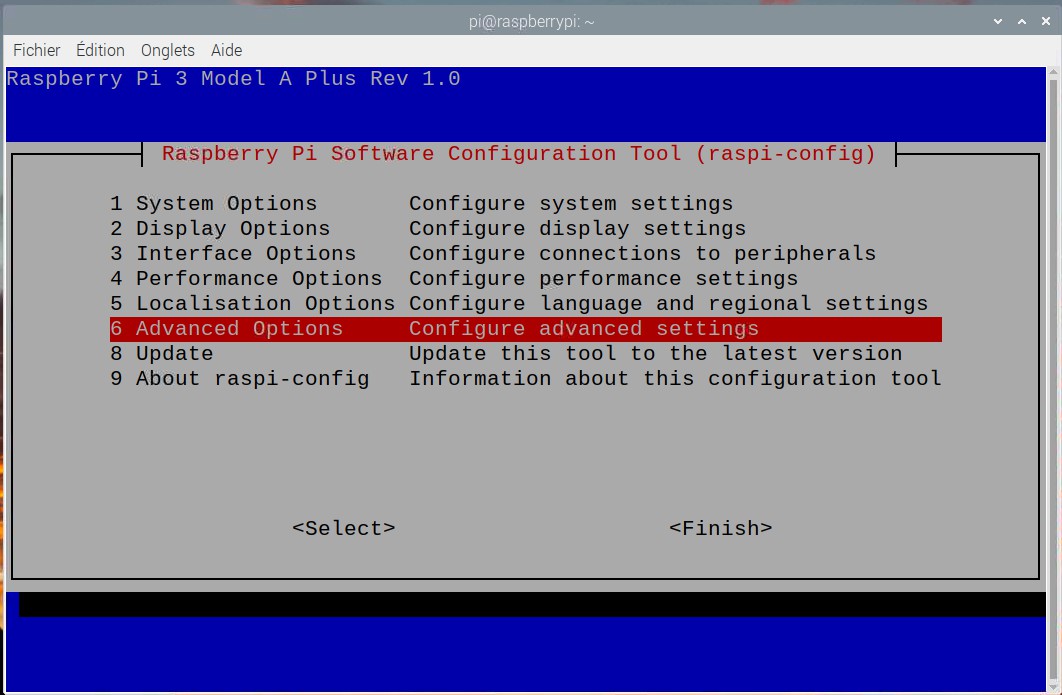
Task: Click the <Finish> button
Action: 721,528
